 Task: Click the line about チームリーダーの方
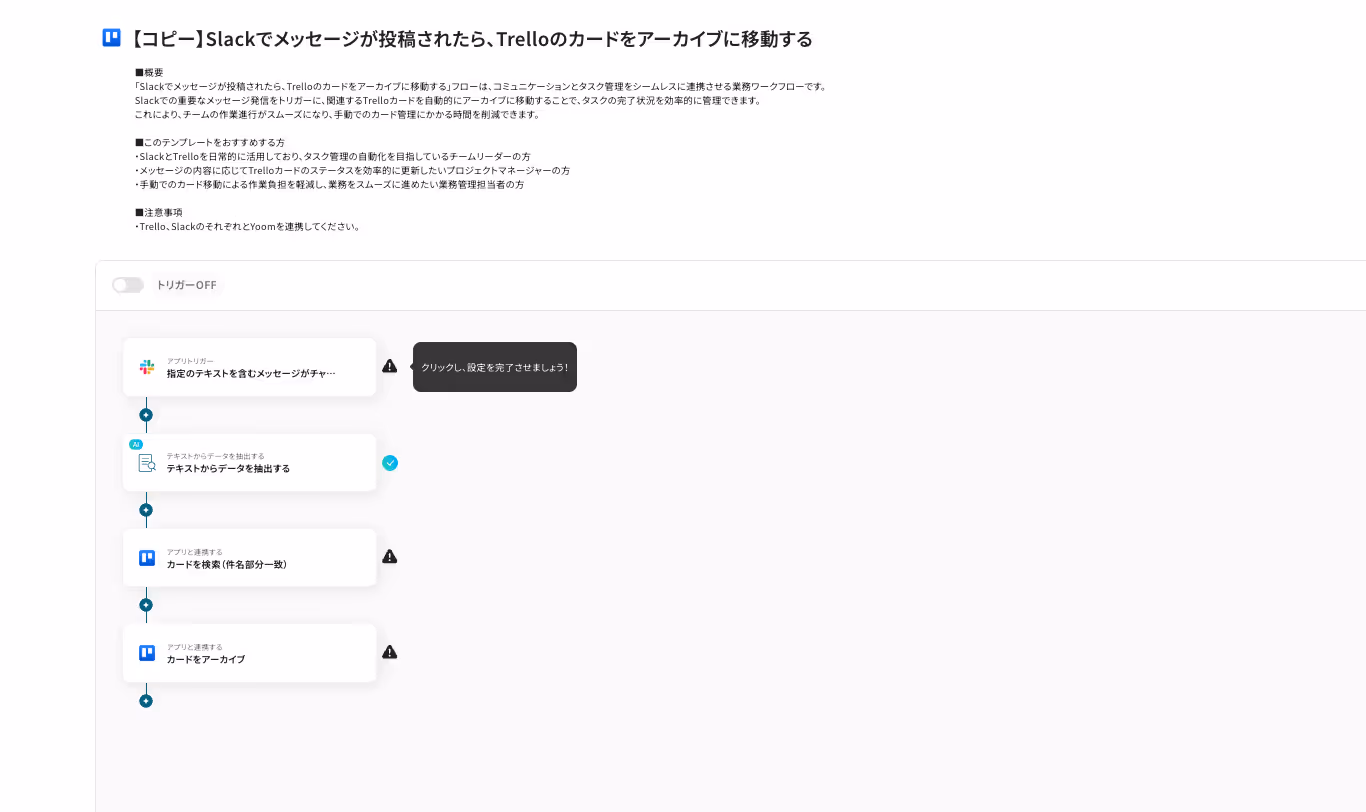(x=333, y=156)
